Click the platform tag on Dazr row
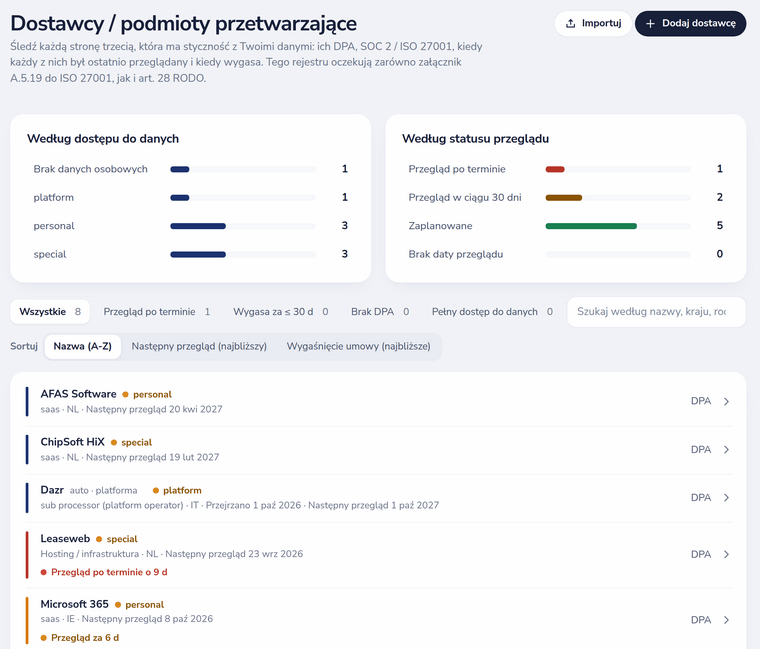Viewport: 760px width, 649px height. coord(177,491)
